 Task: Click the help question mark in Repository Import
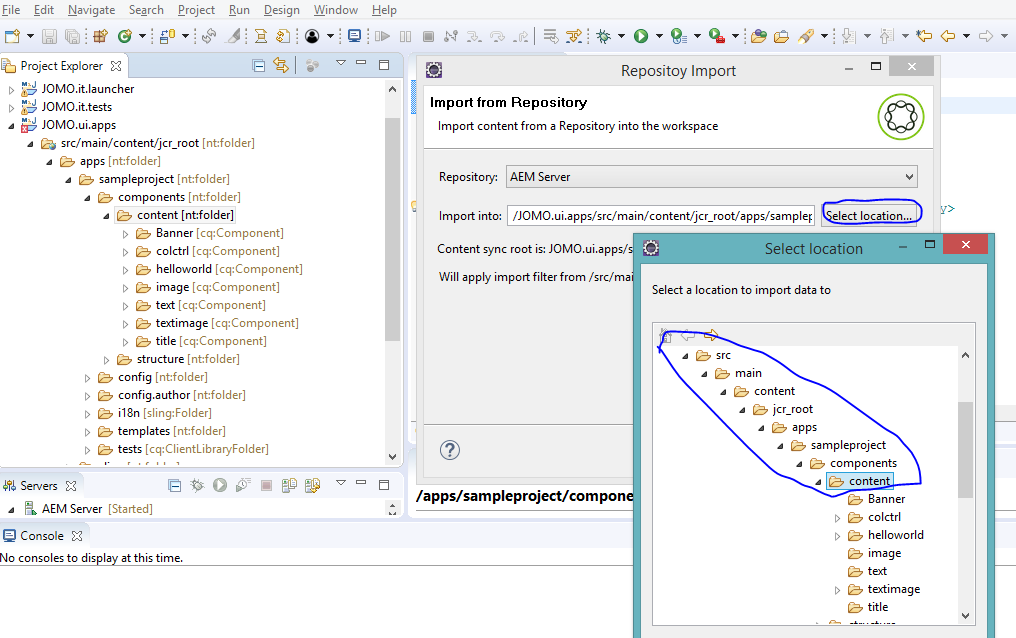[450, 450]
